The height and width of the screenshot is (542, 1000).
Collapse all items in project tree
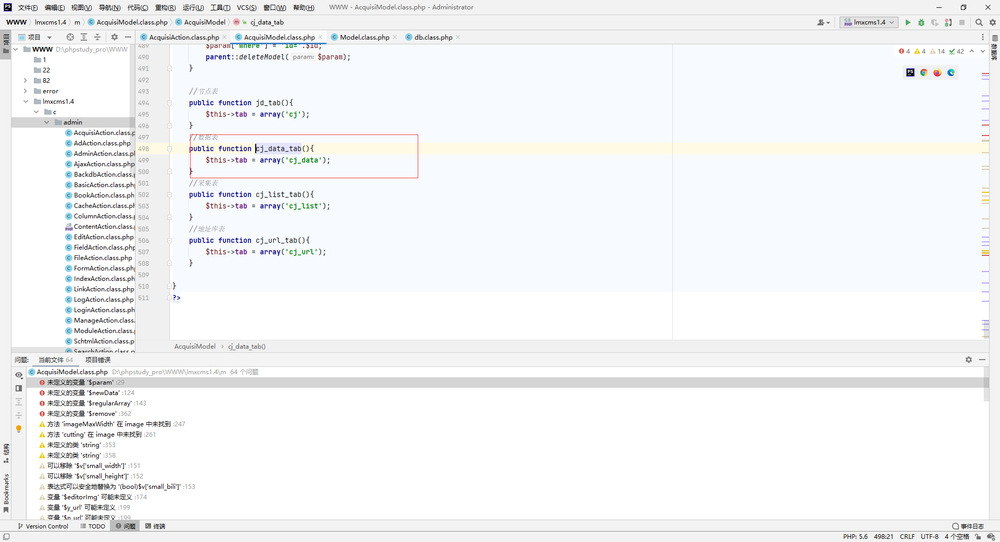pos(97,37)
